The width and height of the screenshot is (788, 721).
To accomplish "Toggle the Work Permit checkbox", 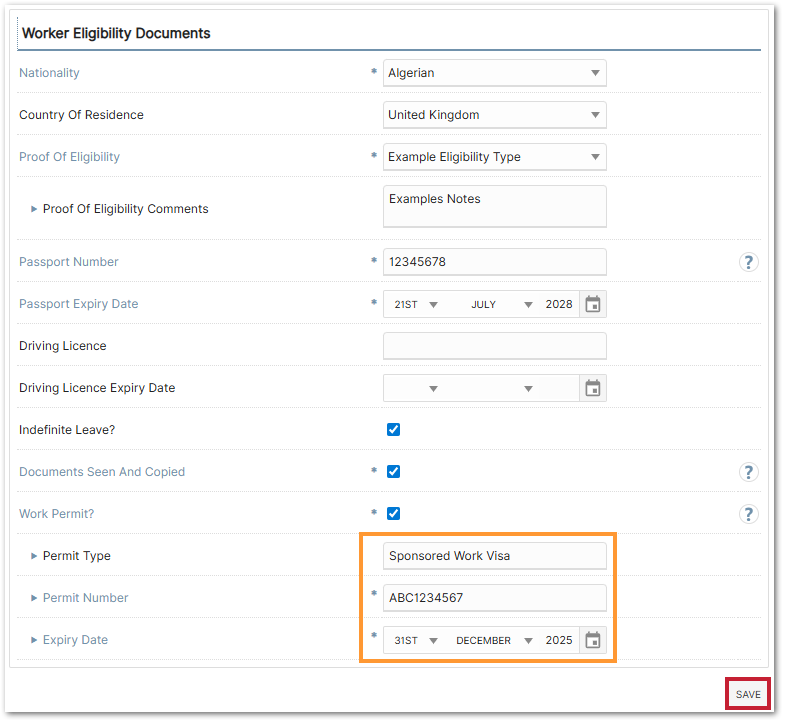I will (x=393, y=514).
